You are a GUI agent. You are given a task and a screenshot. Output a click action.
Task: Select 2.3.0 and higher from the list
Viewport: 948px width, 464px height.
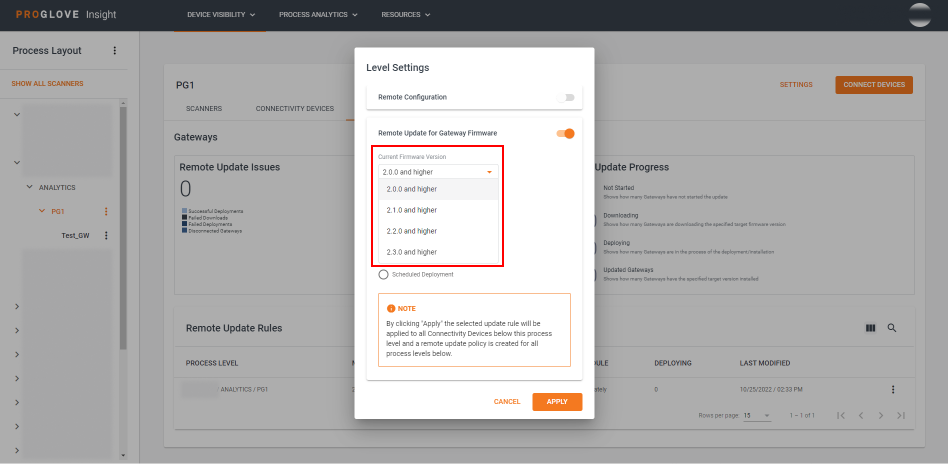click(x=411, y=252)
